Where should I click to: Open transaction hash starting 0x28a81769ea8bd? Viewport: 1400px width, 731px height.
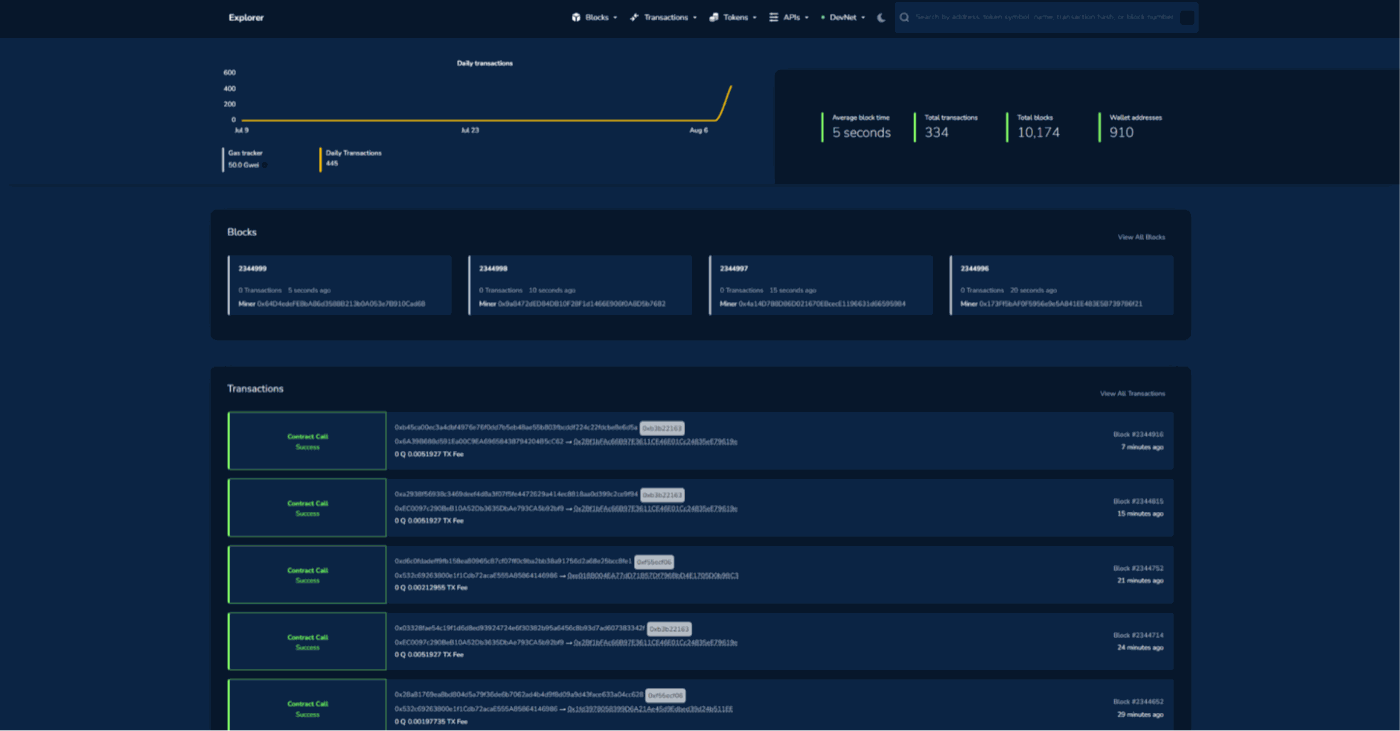pyautogui.click(x=519, y=694)
